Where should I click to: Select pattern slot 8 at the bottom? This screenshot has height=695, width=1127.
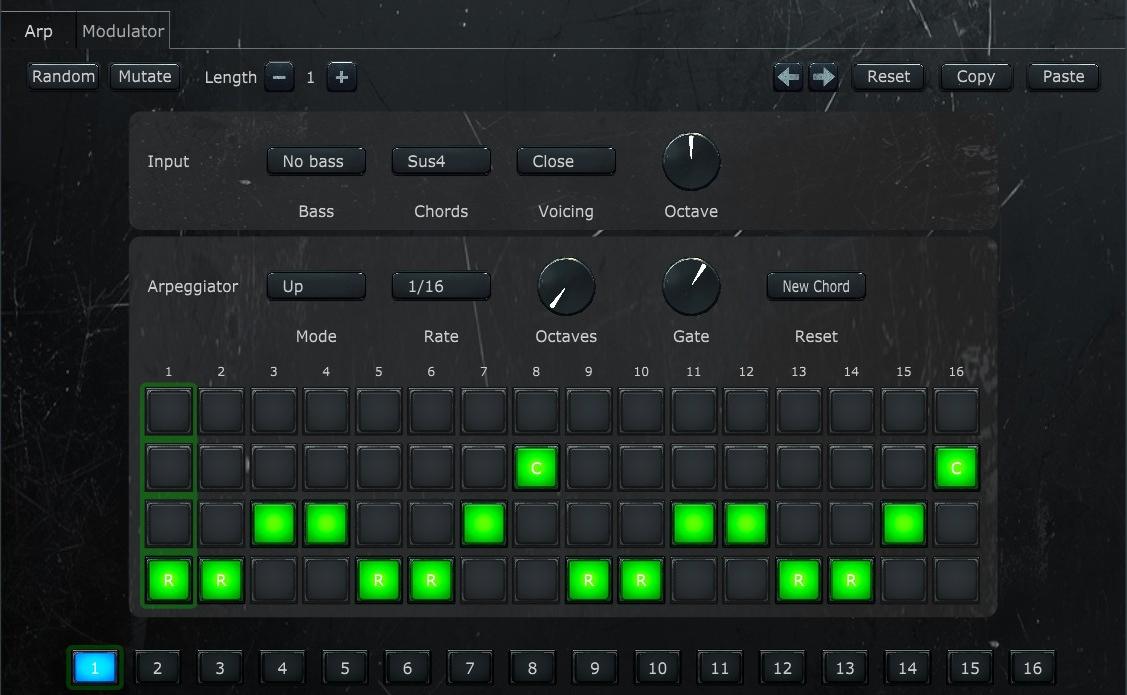(532, 667)
